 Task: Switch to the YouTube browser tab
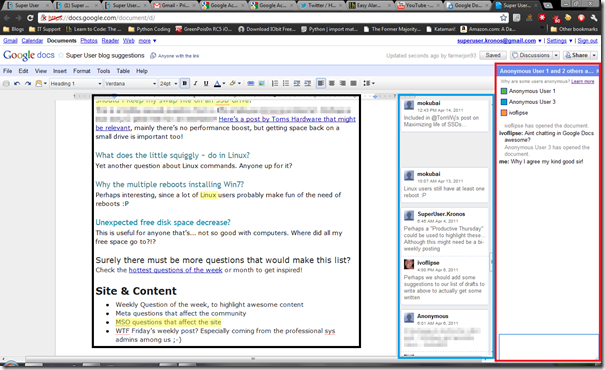(x=419, y=5)
